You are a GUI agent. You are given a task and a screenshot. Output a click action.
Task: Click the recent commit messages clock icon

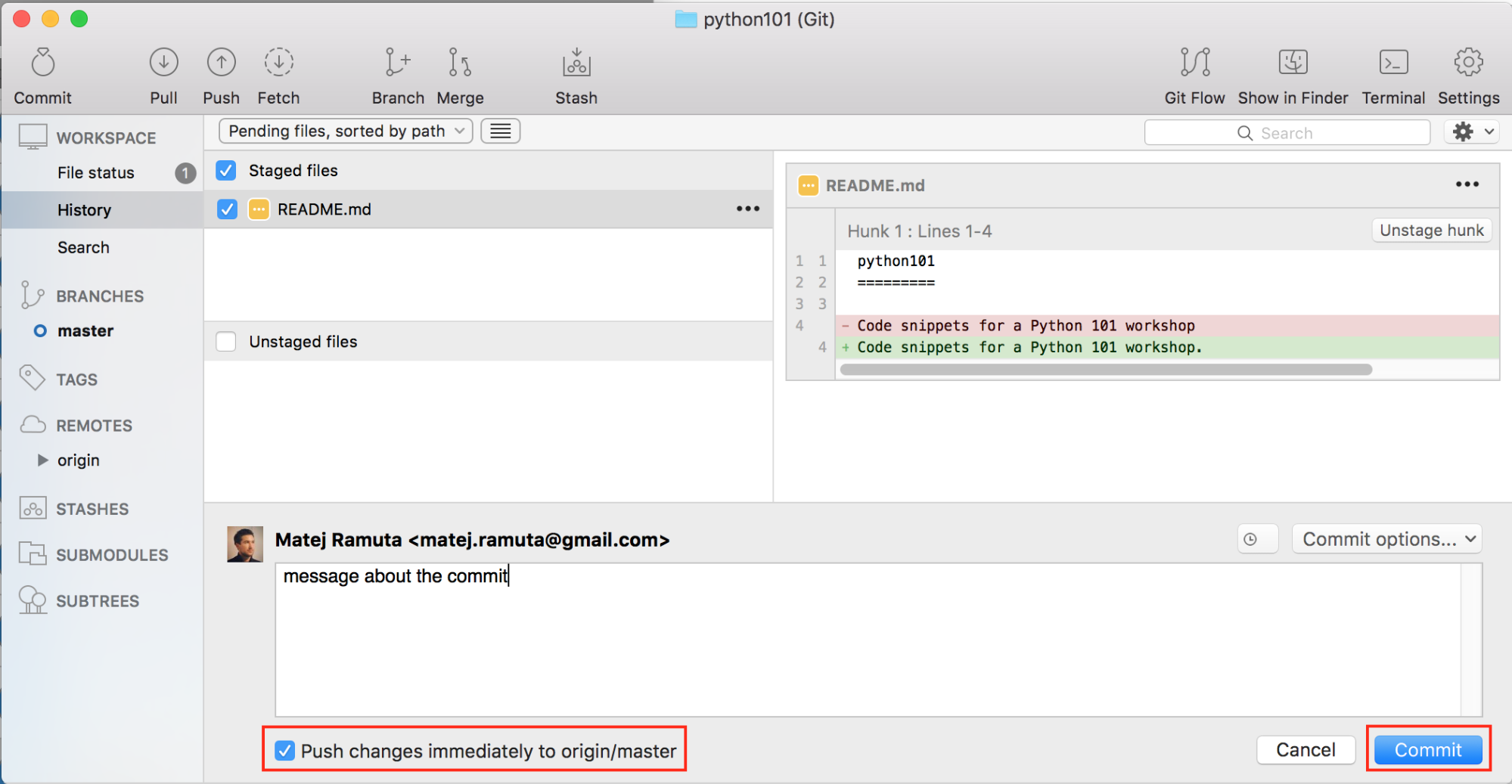(1257, 539)
